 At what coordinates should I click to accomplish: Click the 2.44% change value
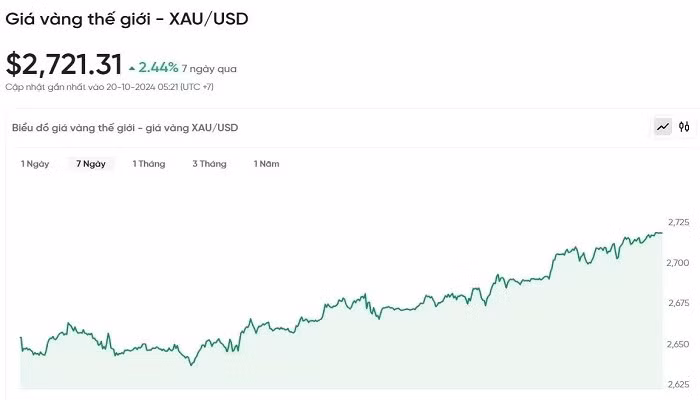coord(158,68)
